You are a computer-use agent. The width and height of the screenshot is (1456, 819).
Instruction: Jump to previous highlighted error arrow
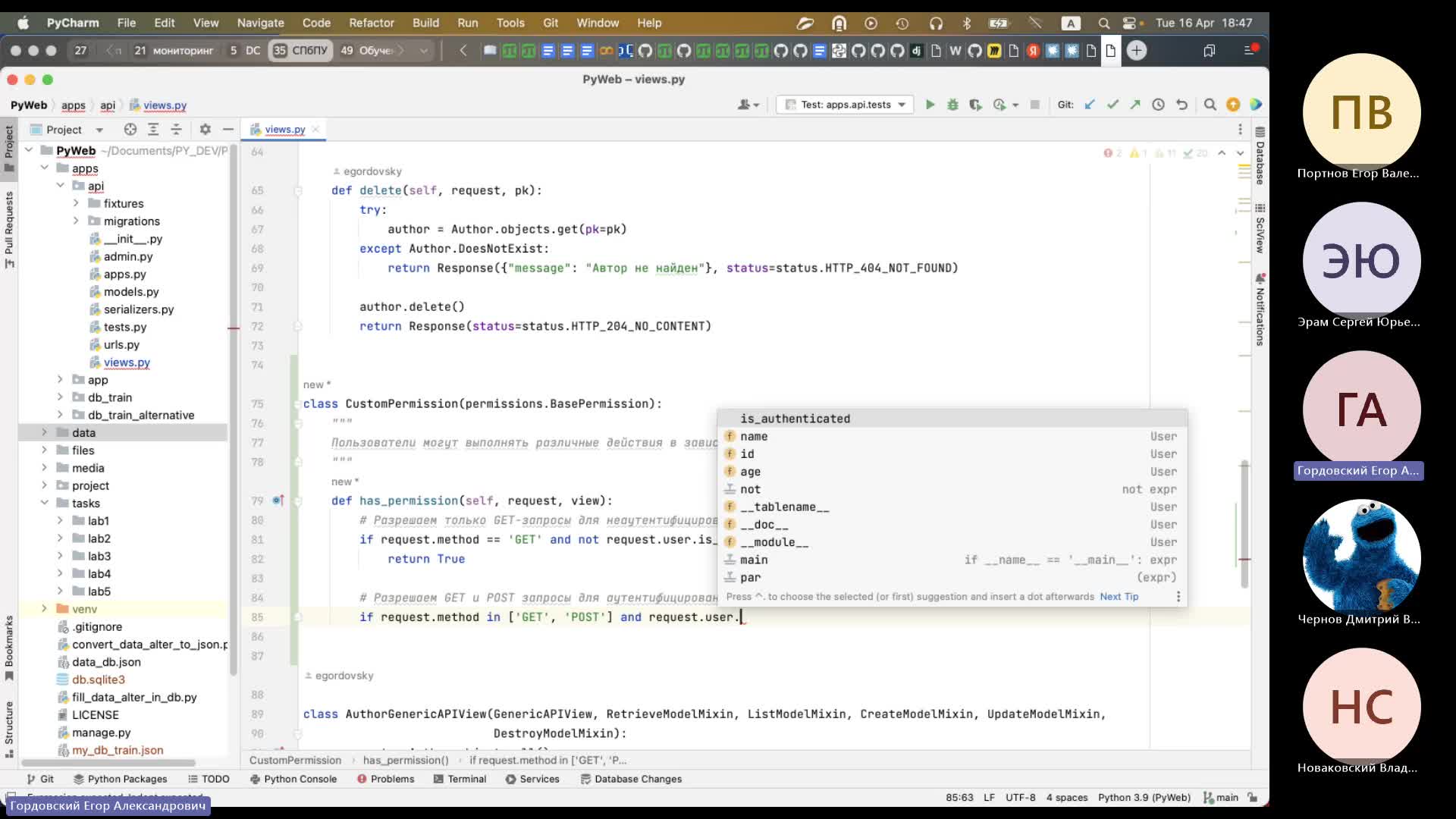[1222, 153]
